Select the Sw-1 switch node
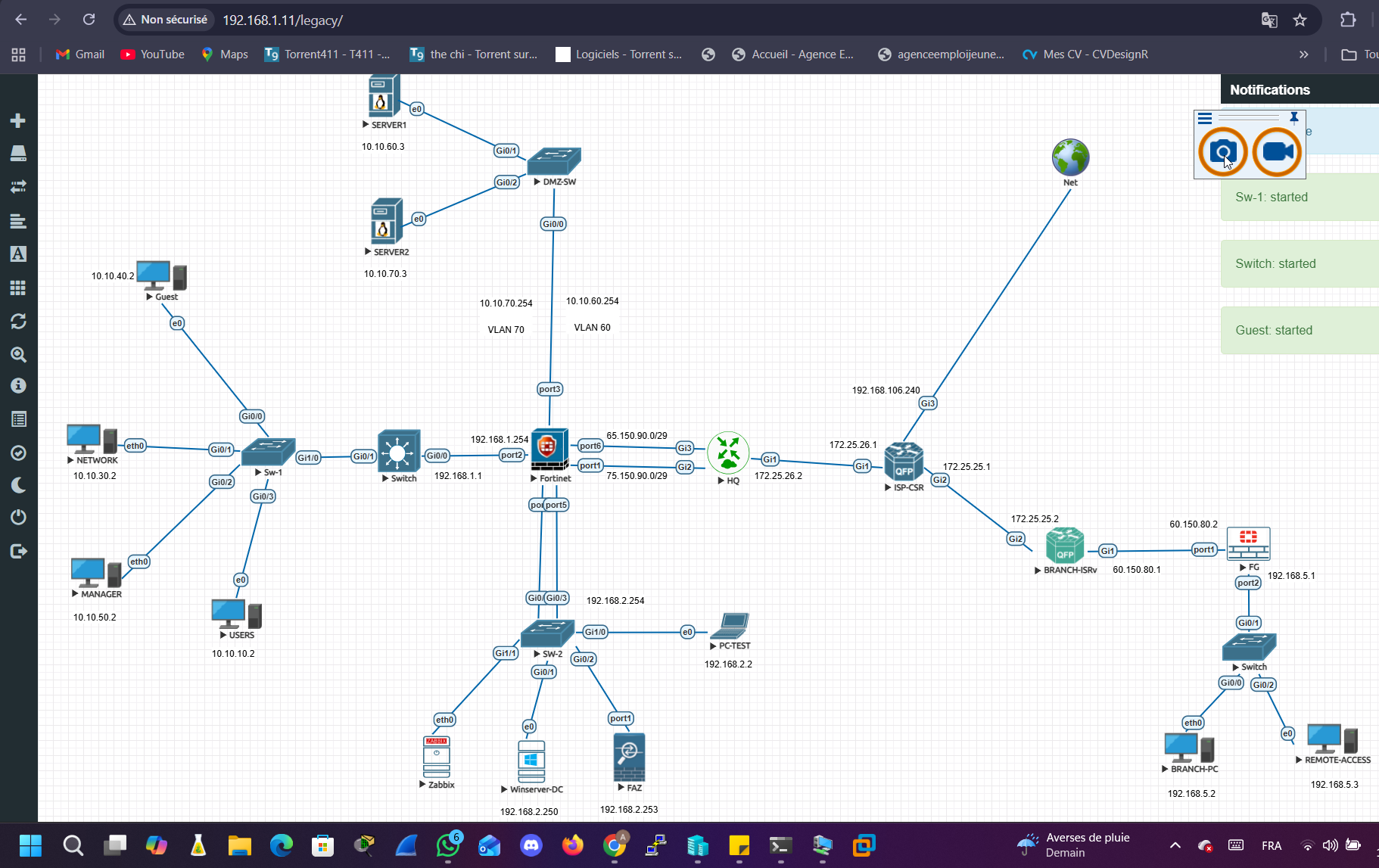Image resolution: width=1379 pixels, height=868 pixels. click(x=268, y=452)
